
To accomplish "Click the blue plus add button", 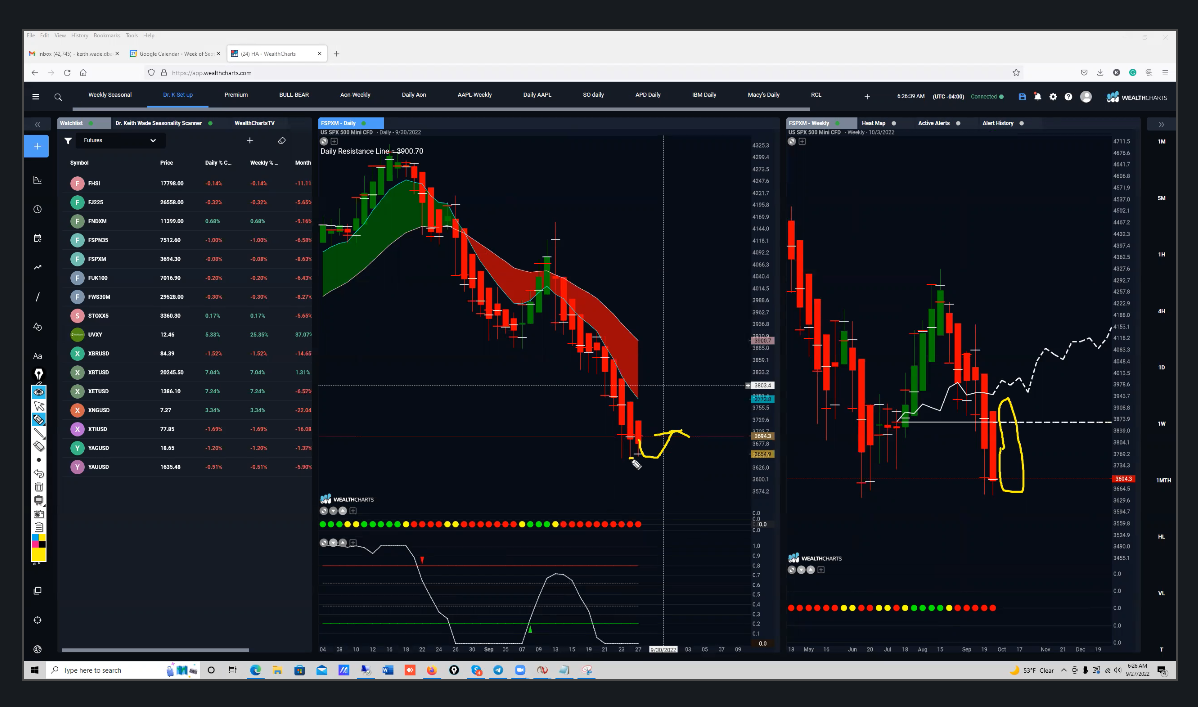I will [37, 146].
